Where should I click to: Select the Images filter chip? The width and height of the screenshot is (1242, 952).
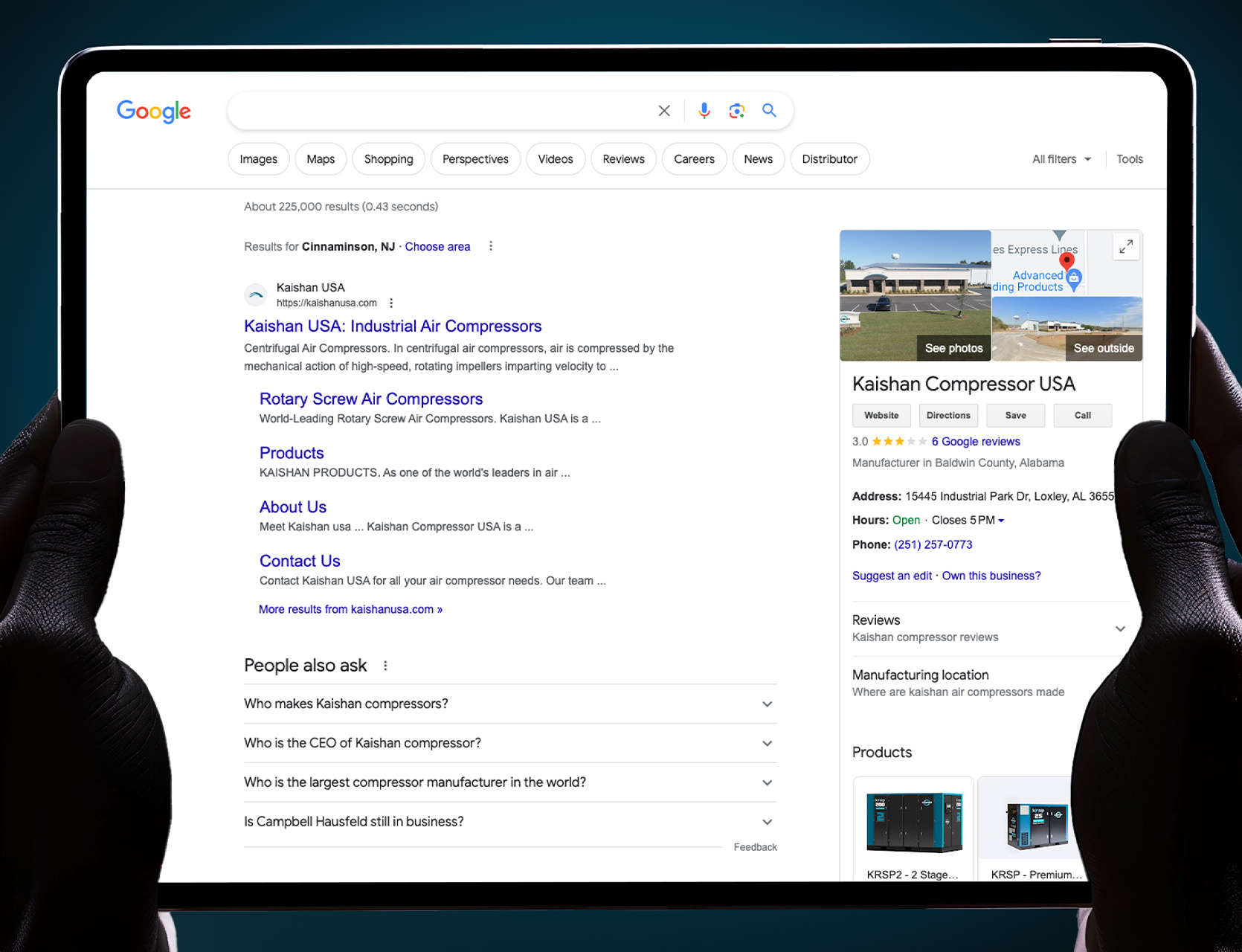[x=258, y=159]
